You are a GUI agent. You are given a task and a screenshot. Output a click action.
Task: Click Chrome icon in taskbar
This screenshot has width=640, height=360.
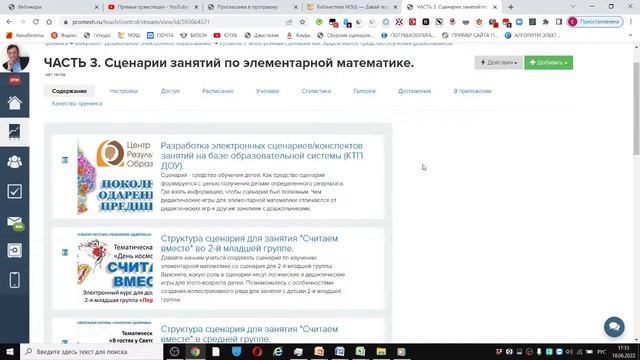pyautogui.click(x=195, y=351)
